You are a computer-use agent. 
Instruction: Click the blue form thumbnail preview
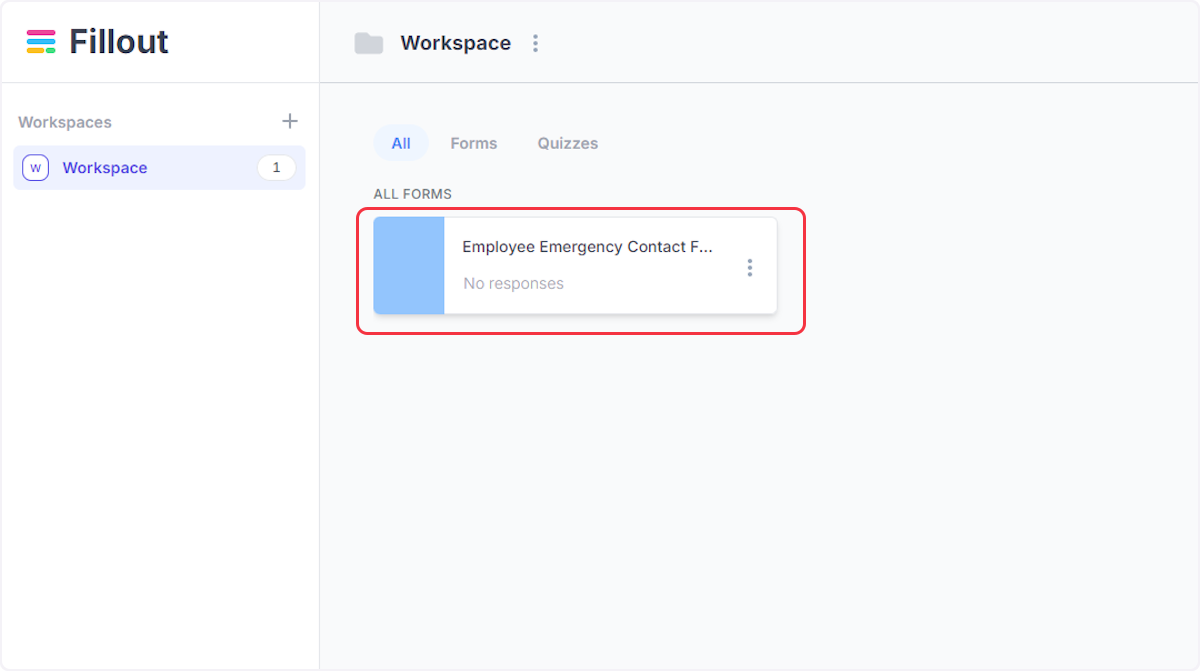pos(409,266)
